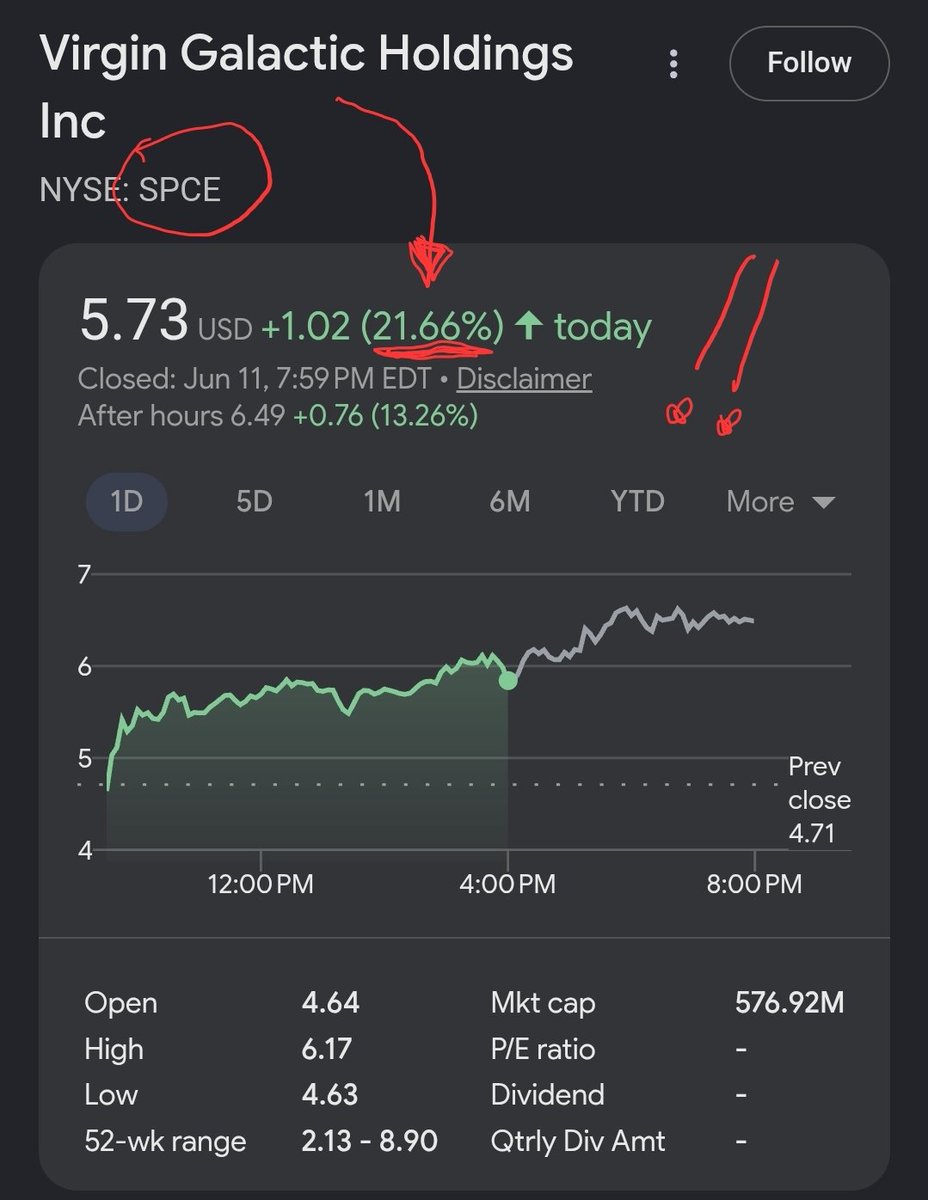
Task: Expand the More time ranges dropdown
Action: (x=780, y=501)
